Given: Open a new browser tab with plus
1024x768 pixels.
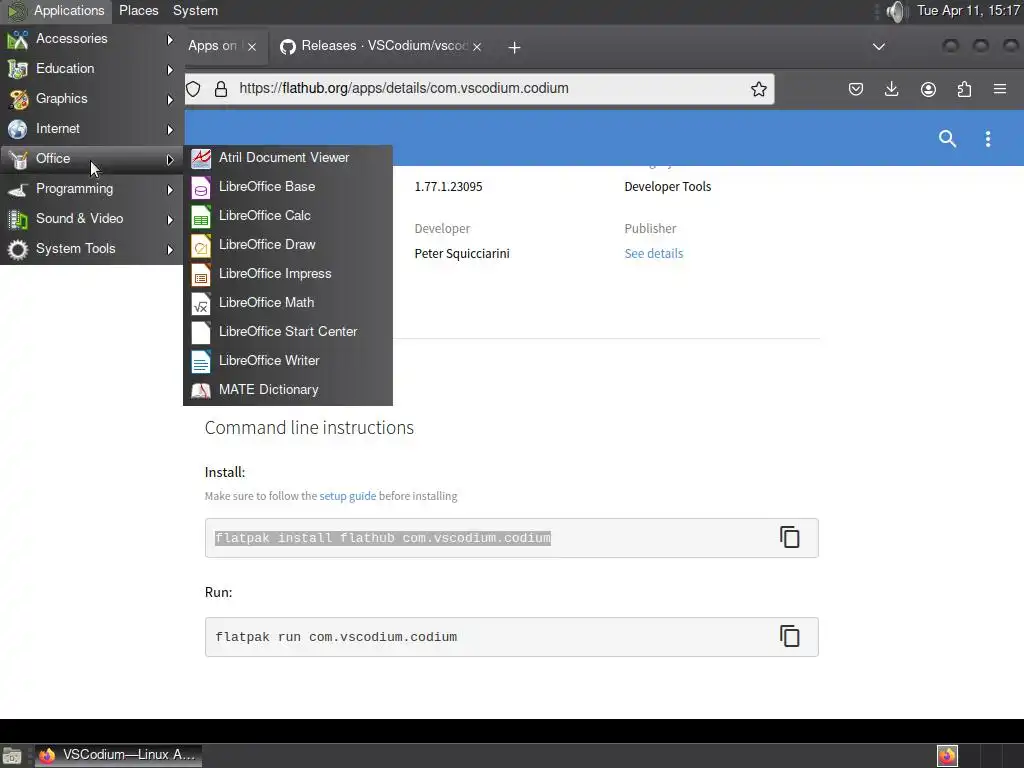Looking at the screenshot, I should click(x=515, y=47).
